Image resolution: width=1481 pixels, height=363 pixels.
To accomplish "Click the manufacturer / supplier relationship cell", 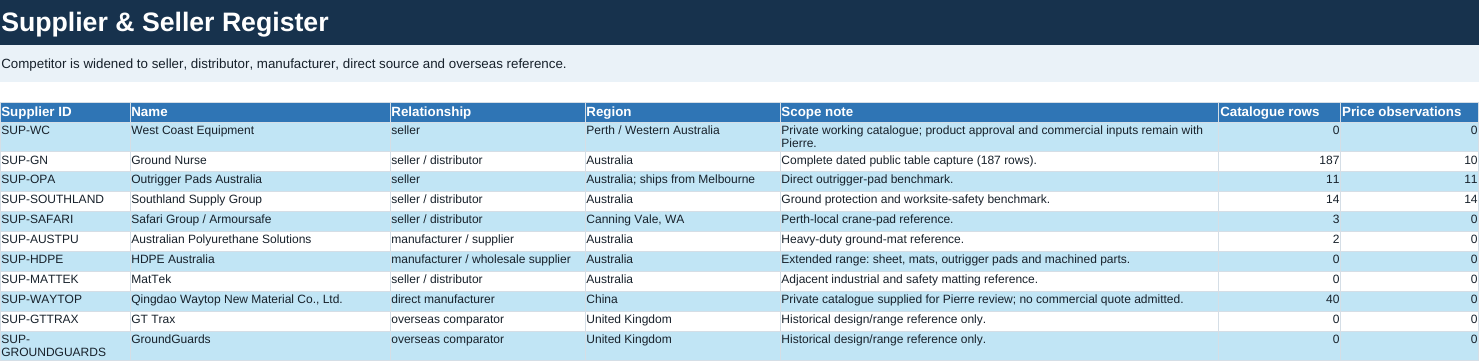I will [487, 241].
